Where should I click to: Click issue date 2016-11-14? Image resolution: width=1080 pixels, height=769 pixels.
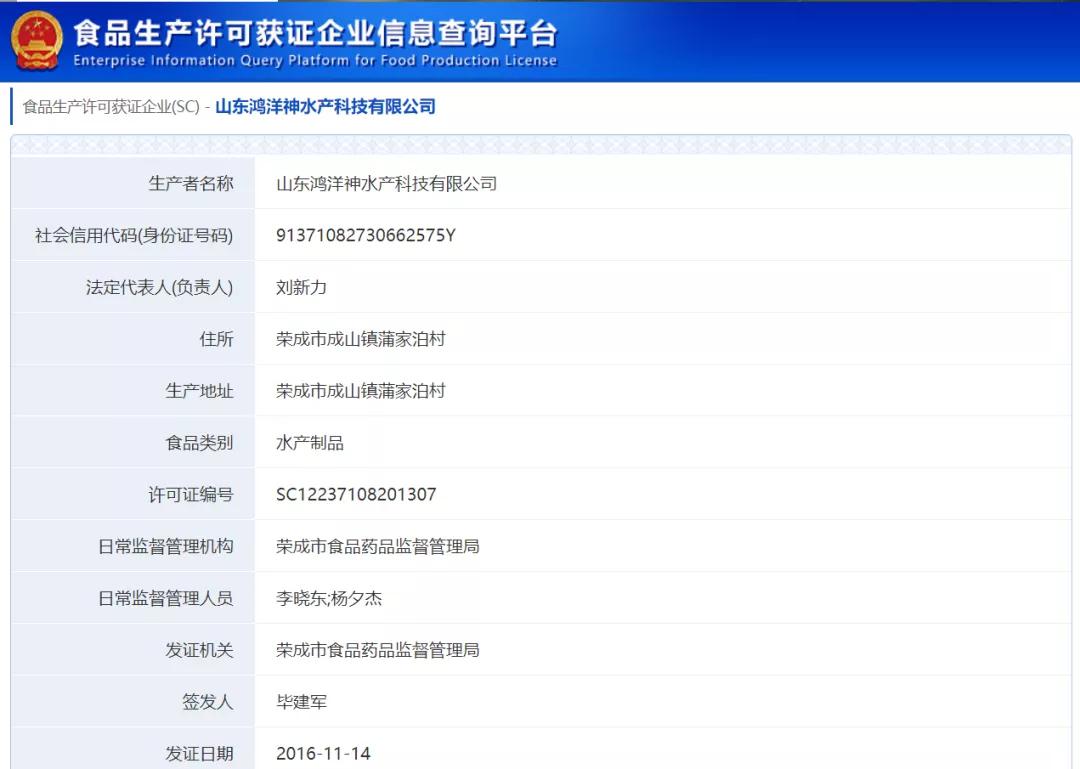[323, 753]
